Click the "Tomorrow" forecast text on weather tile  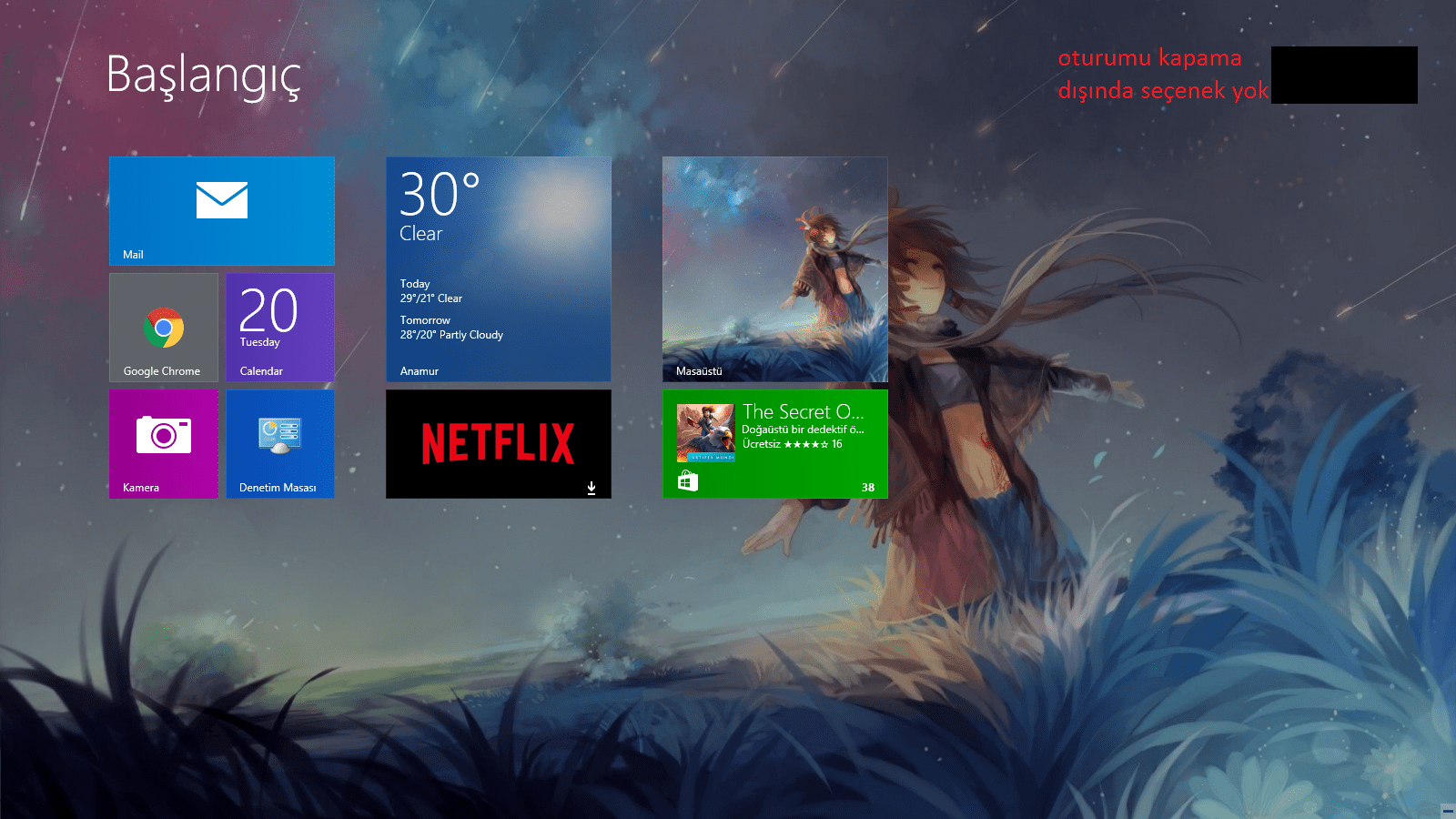click(x=425, y=320)
